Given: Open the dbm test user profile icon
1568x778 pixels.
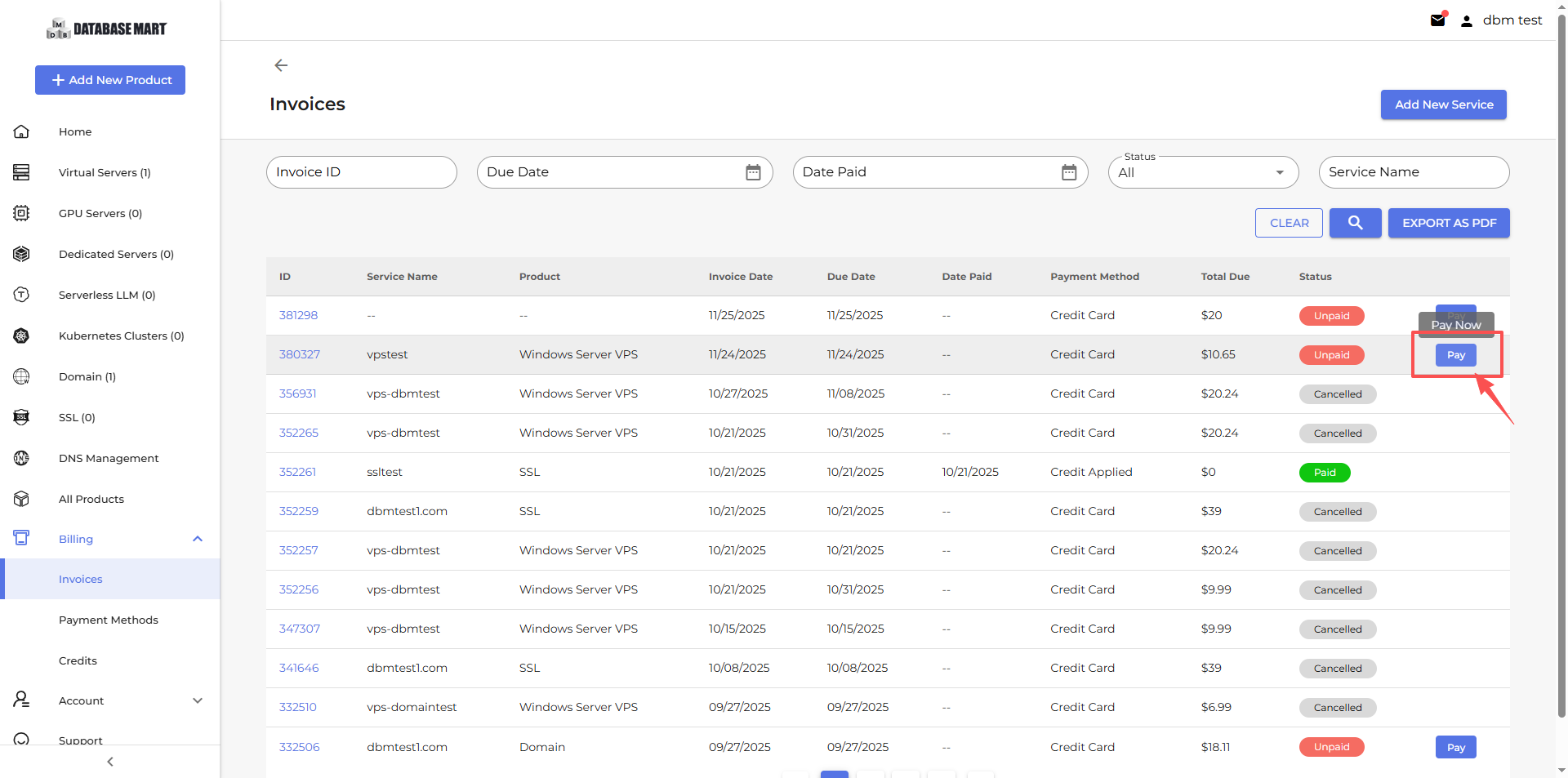Looking at the screenshot, I should pyautogui.click(x=1467, y=21).
